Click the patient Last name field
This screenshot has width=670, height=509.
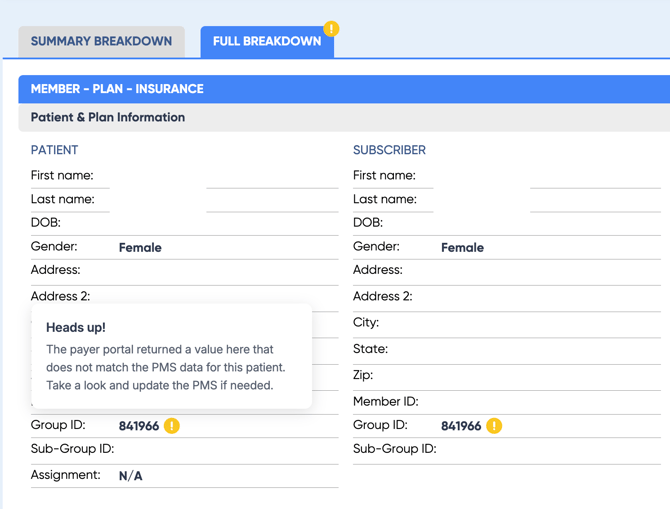pyautogui.click(x=272, y=200)
